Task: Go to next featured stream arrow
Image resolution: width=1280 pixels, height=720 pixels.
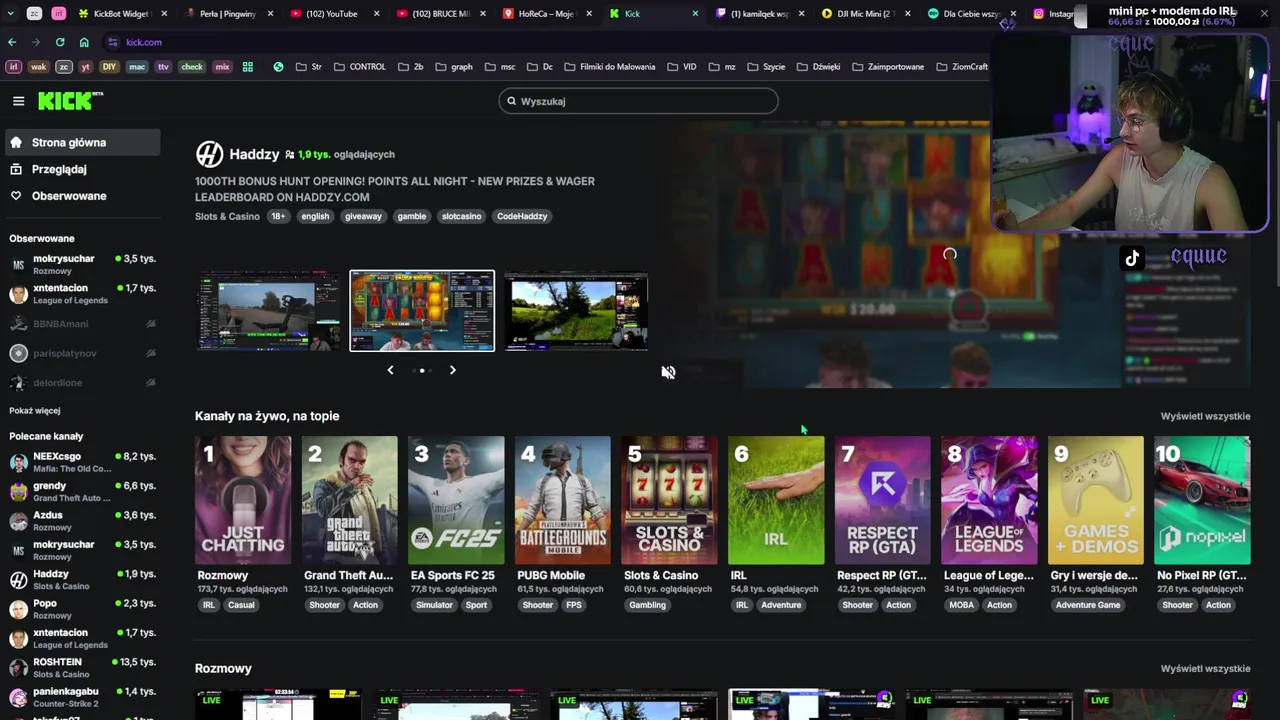Action: 452,370
